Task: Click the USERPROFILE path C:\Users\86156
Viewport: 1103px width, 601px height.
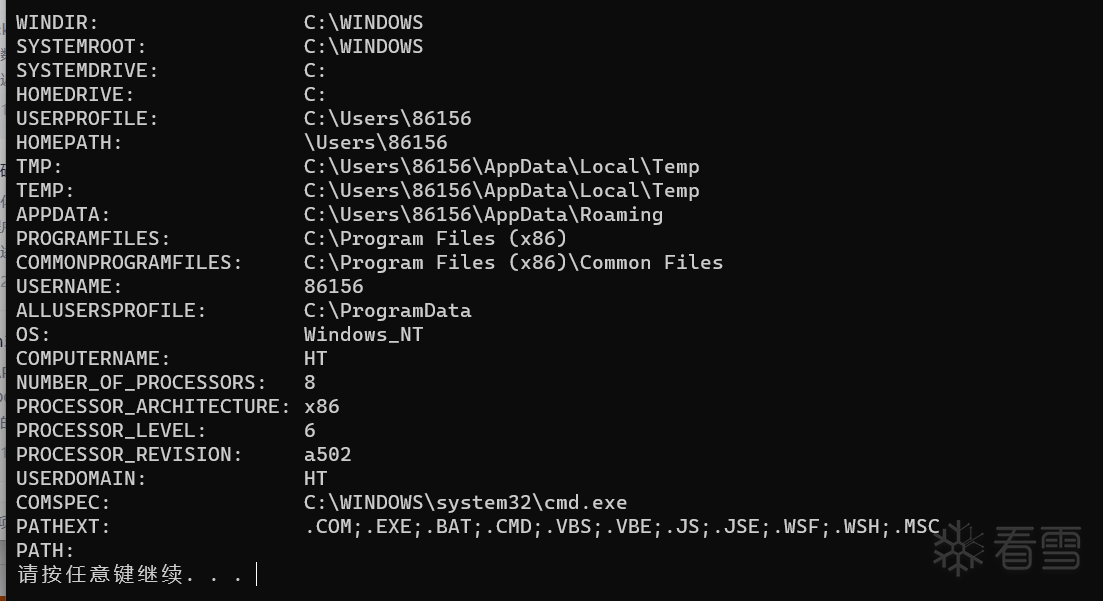Action: [x=387, y=119]
